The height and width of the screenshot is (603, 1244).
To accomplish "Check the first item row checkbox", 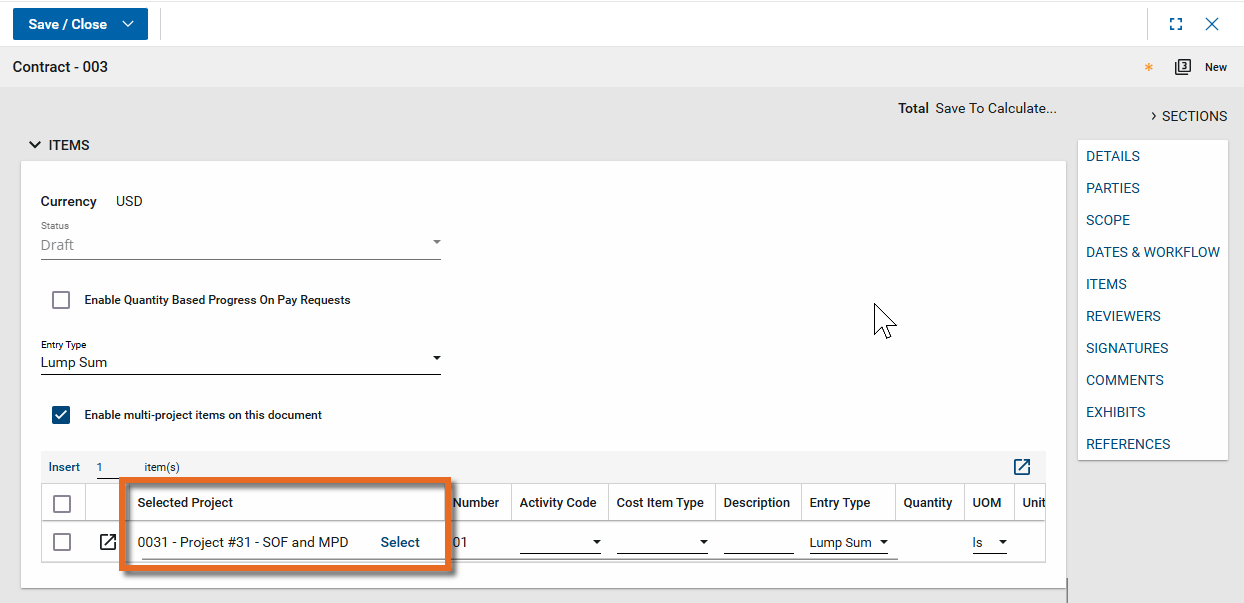I will 62,542.
